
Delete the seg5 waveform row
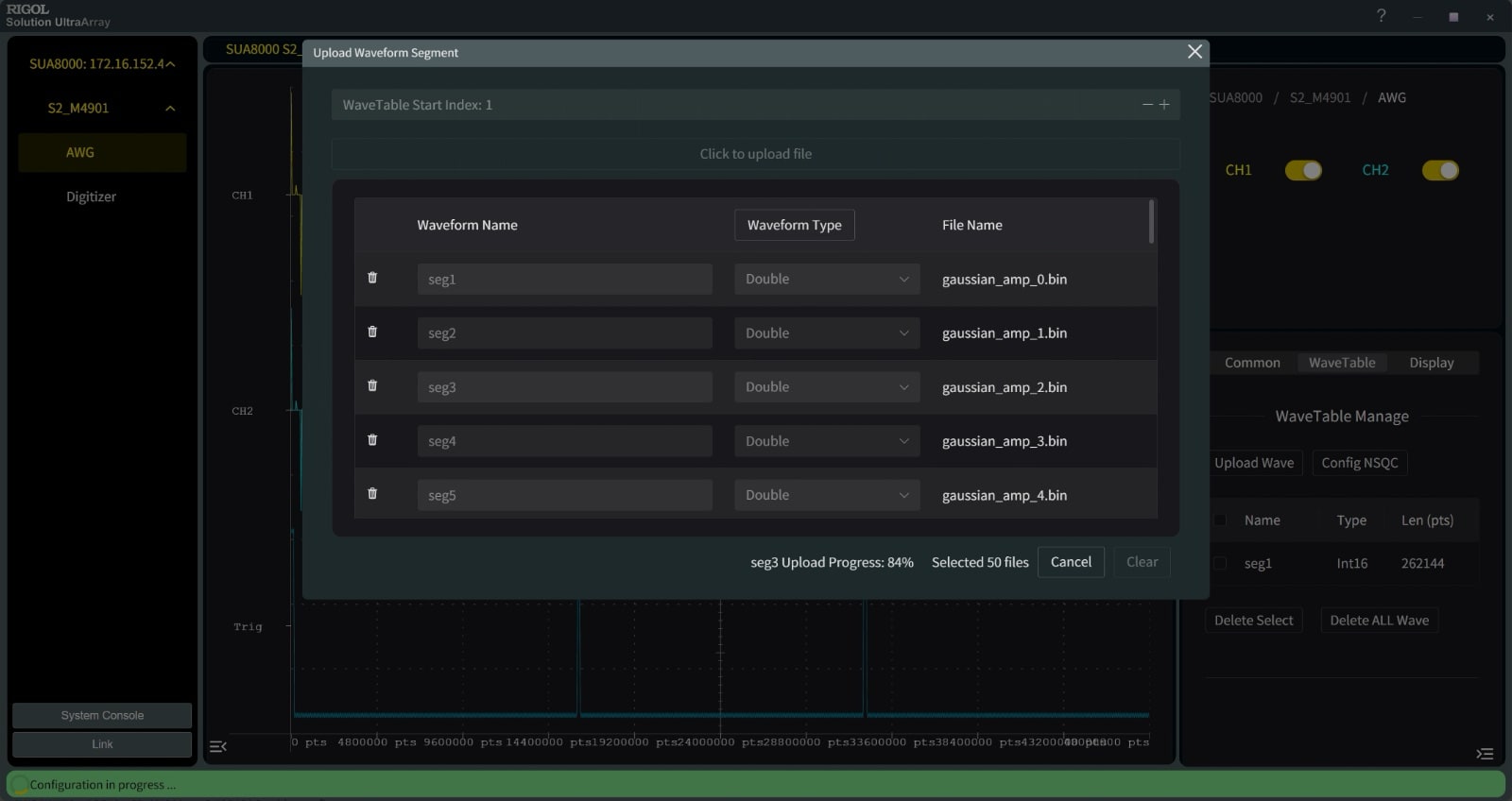click(372, 493)
